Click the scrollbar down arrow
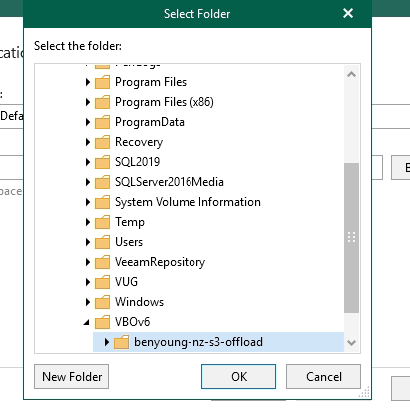410x408 pixels. [x=351, y=343]
